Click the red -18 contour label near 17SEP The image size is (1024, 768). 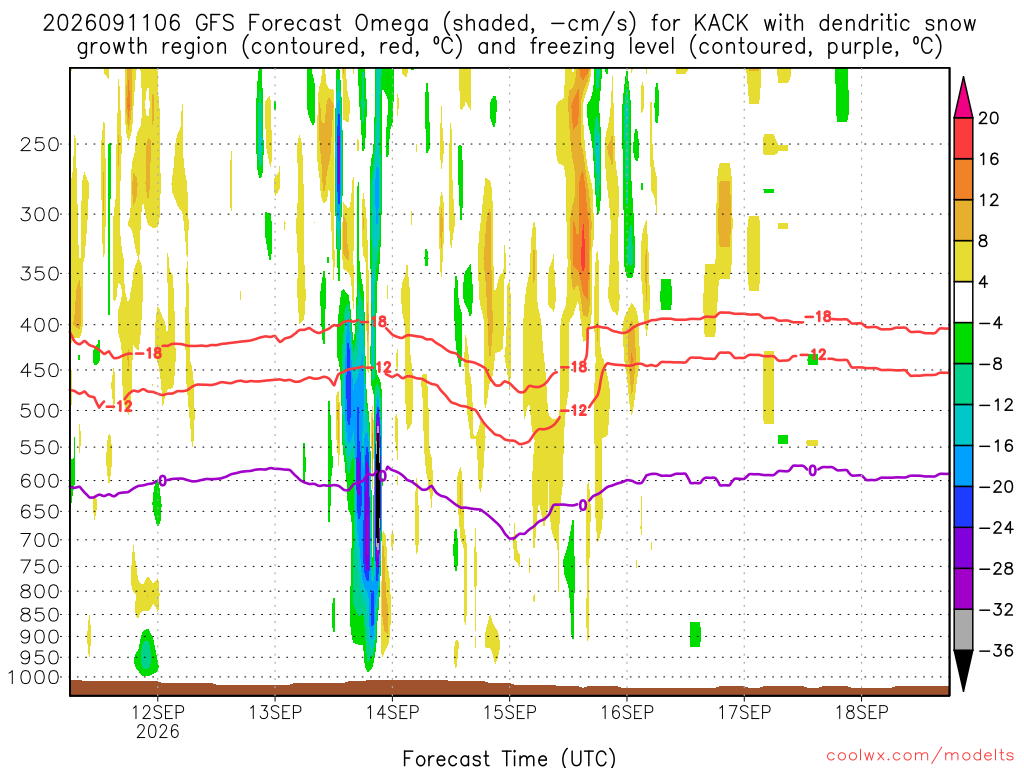[818, 317]
